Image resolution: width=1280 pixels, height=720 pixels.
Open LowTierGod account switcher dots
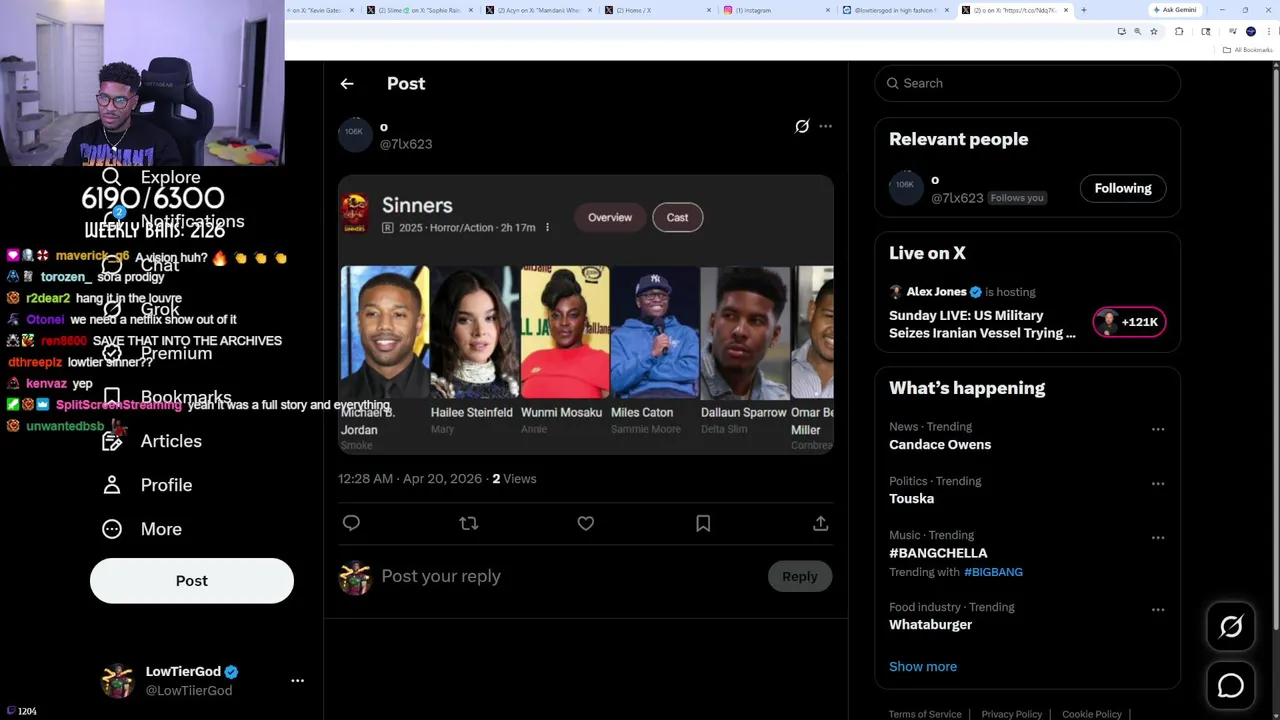(x=297, y=680)
